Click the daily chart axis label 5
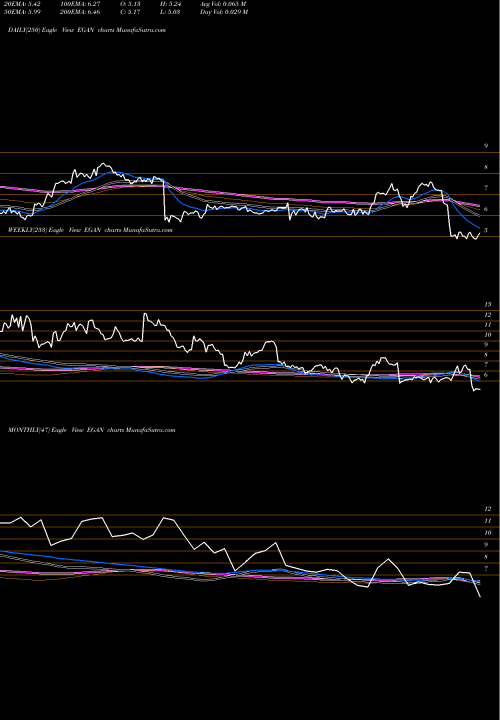Viewport: 500px width, 720px height. pos(486,231)
